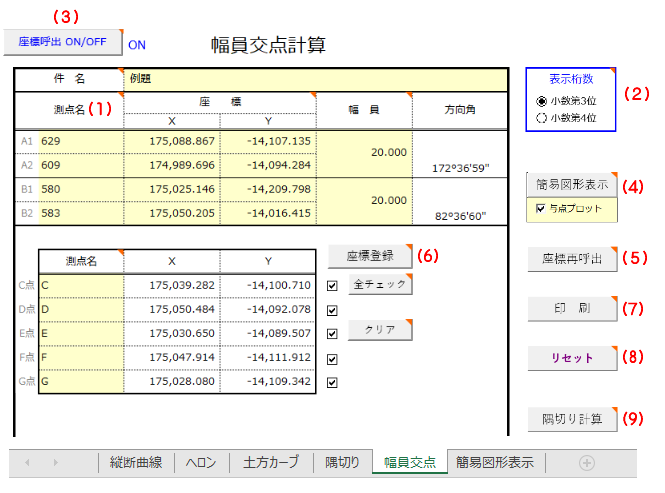
Task: Open the 簡易図形表示 sheet tab
Action: [494, 463]
